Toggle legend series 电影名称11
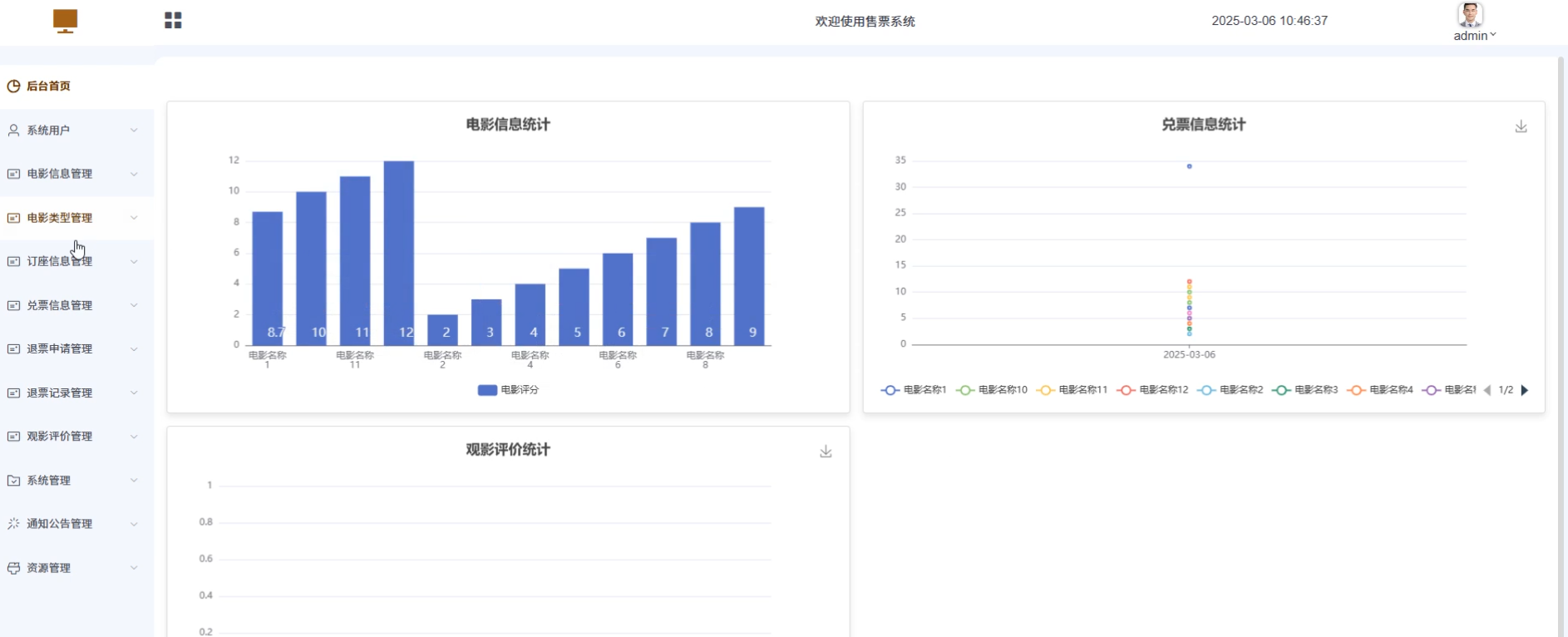The width and height of the screenshot is (1568, 637). click(1072, 390)
